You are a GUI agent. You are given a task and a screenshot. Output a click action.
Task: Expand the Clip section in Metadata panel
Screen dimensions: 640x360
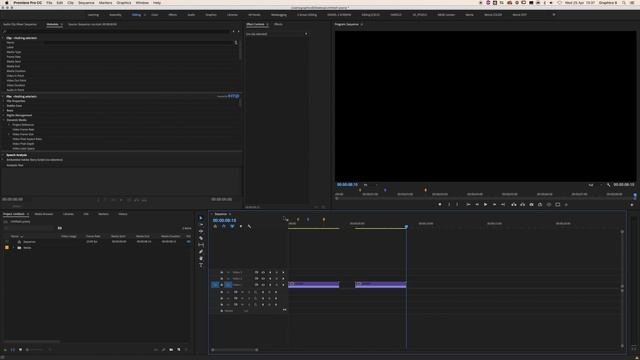coord(4,38)
